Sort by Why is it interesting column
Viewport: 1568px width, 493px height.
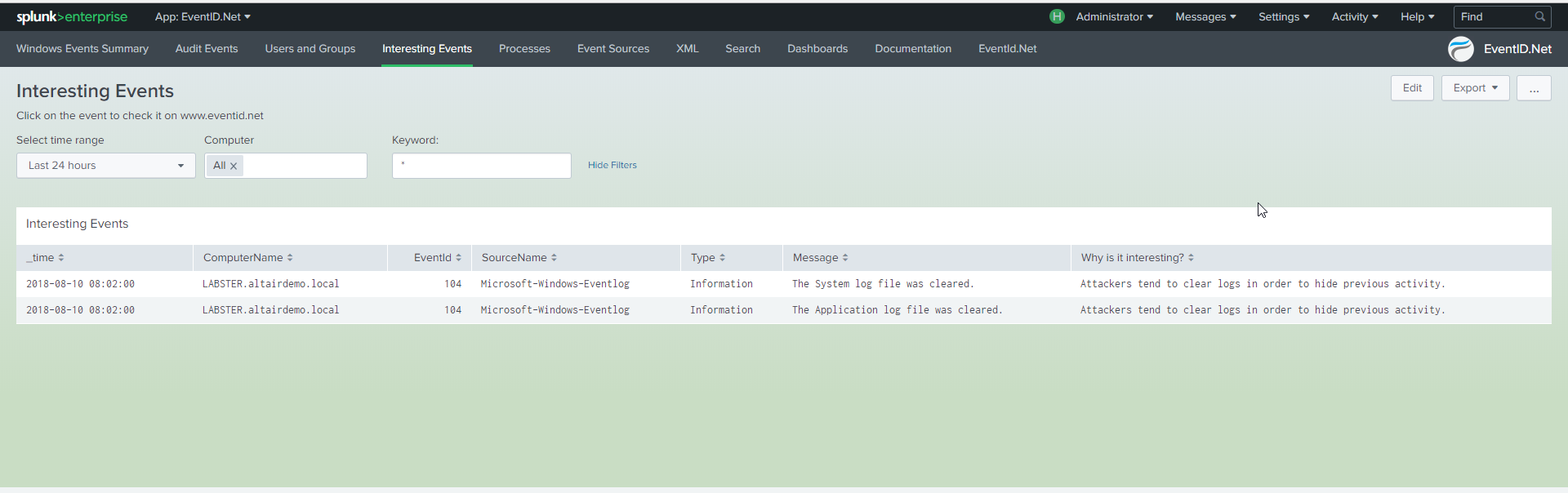click(x=1191, y=258)
